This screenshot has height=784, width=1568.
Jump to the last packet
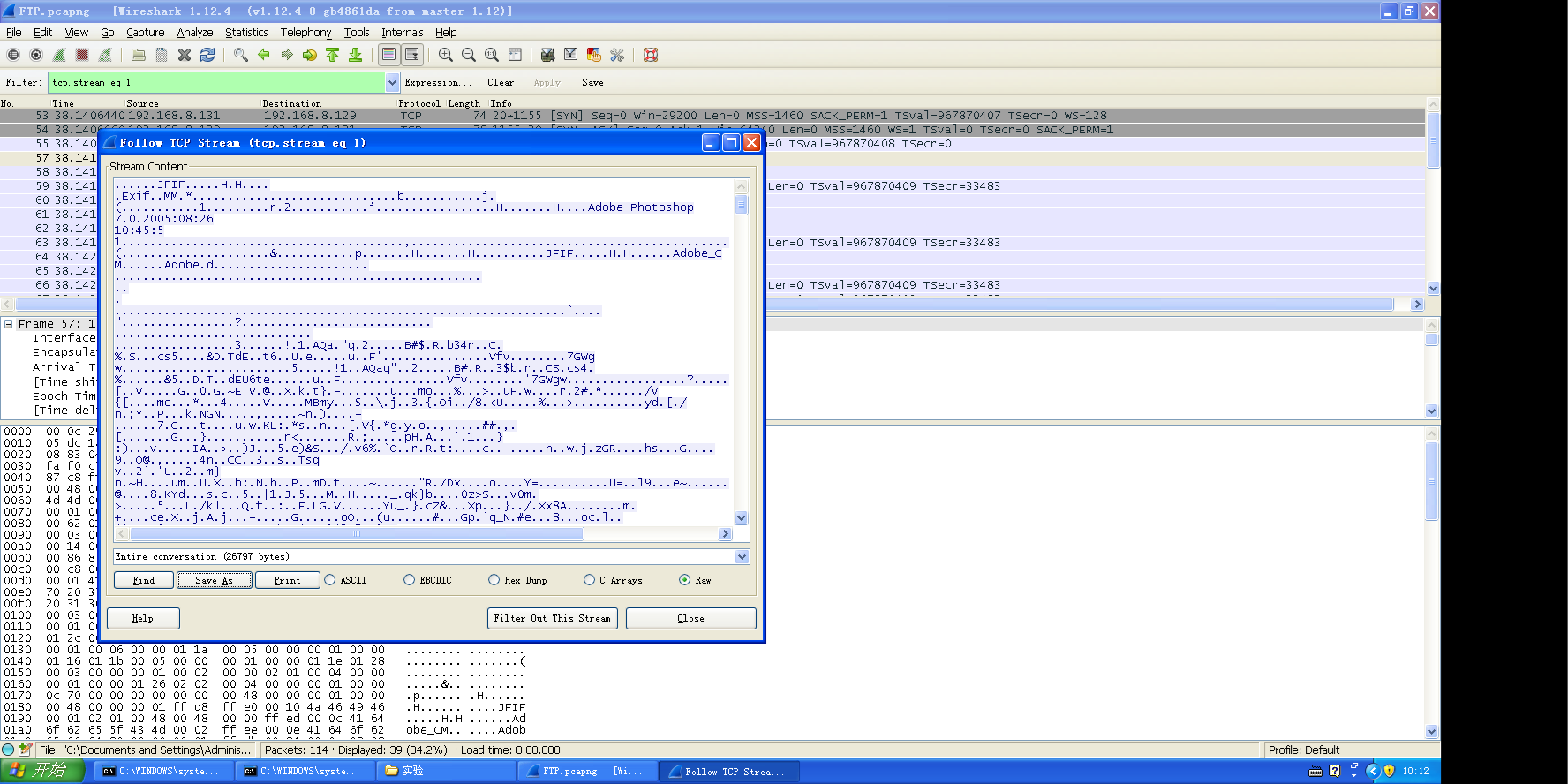(356, 55)
